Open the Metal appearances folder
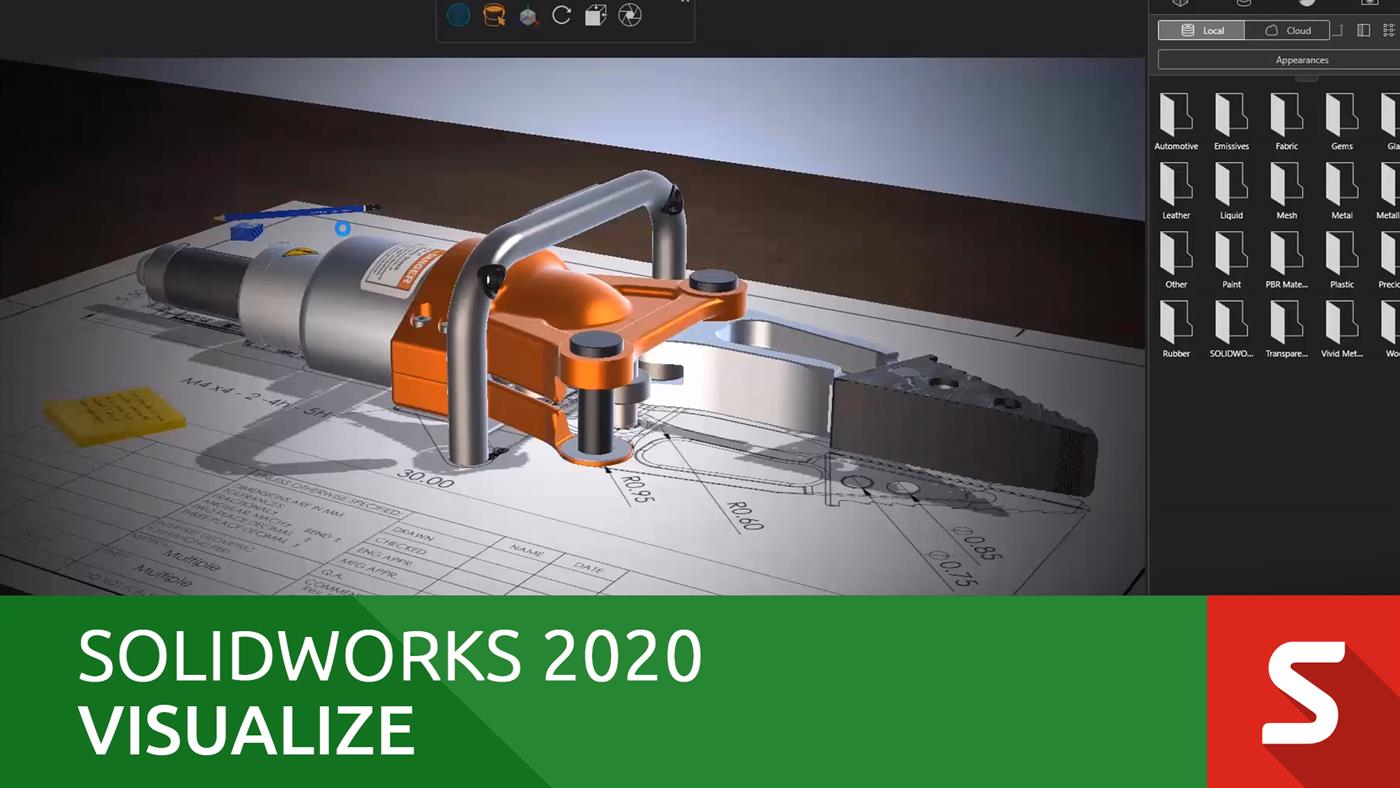 pos(1341,192)
